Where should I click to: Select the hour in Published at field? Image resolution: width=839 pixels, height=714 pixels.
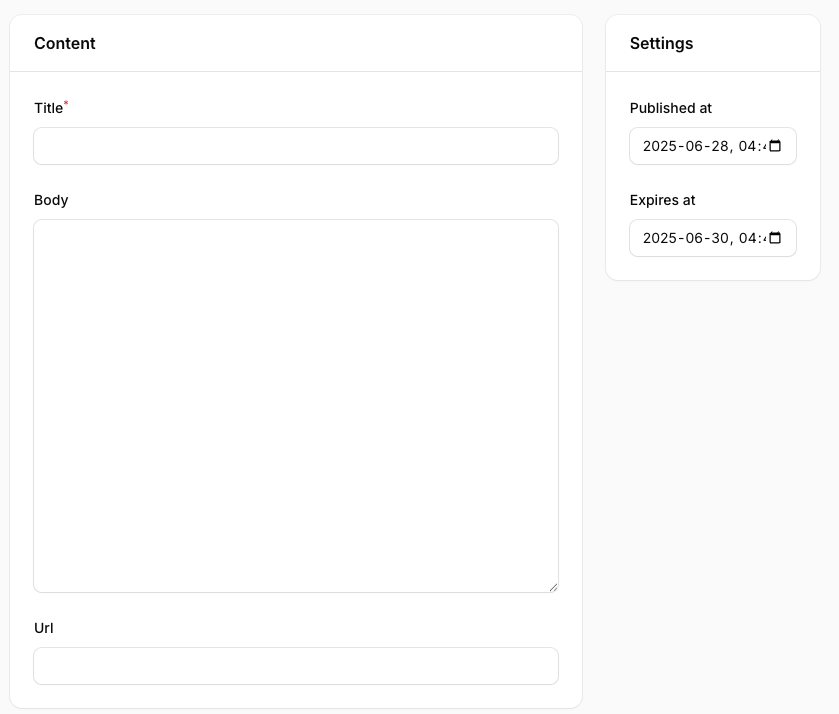click(x=748, y=146)
